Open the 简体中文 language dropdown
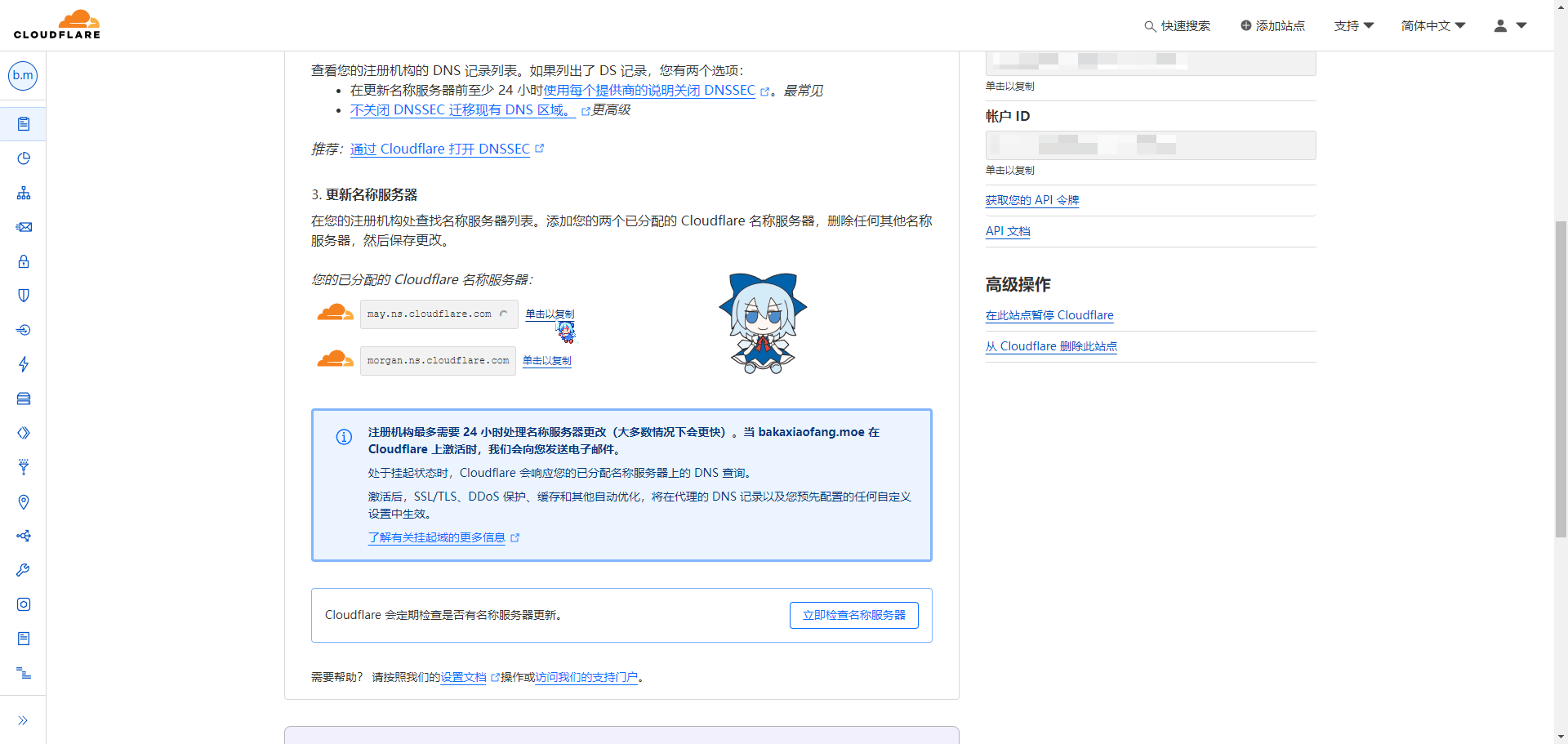 click(1432, 25)
